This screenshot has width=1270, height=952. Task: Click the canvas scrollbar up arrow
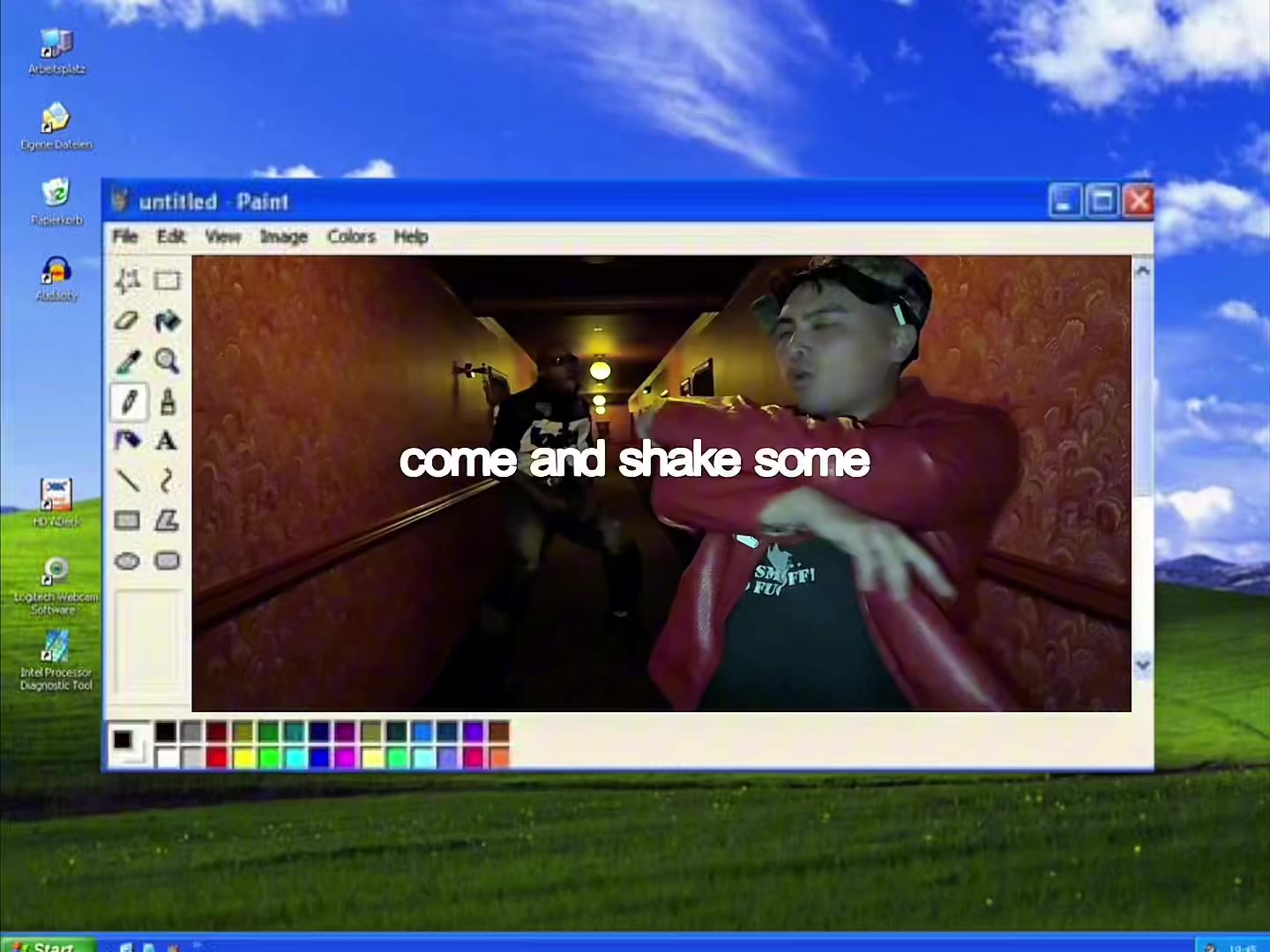tap(1143, 271)
